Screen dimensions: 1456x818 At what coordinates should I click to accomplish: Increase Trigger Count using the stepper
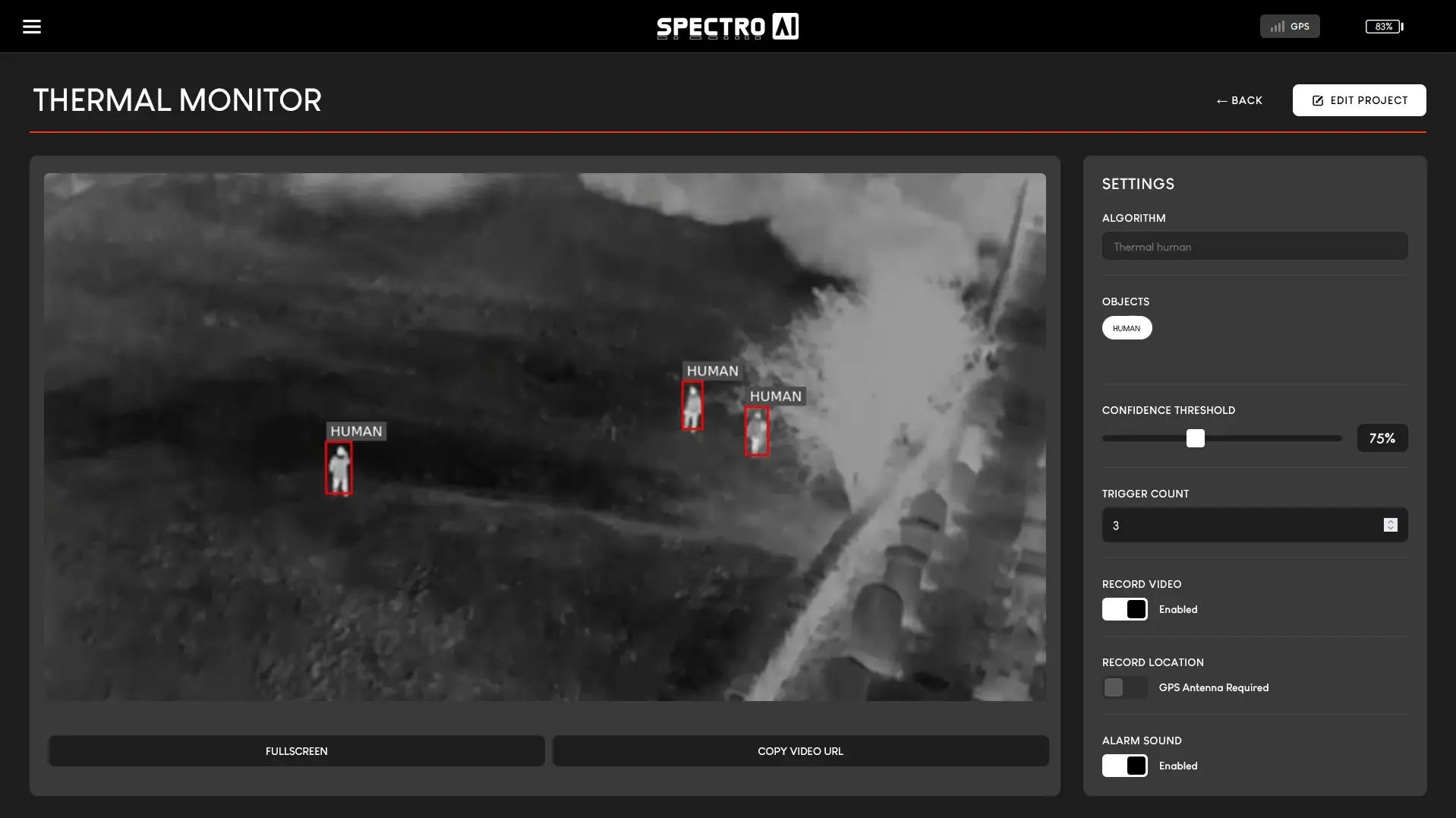coord(1390,521)
